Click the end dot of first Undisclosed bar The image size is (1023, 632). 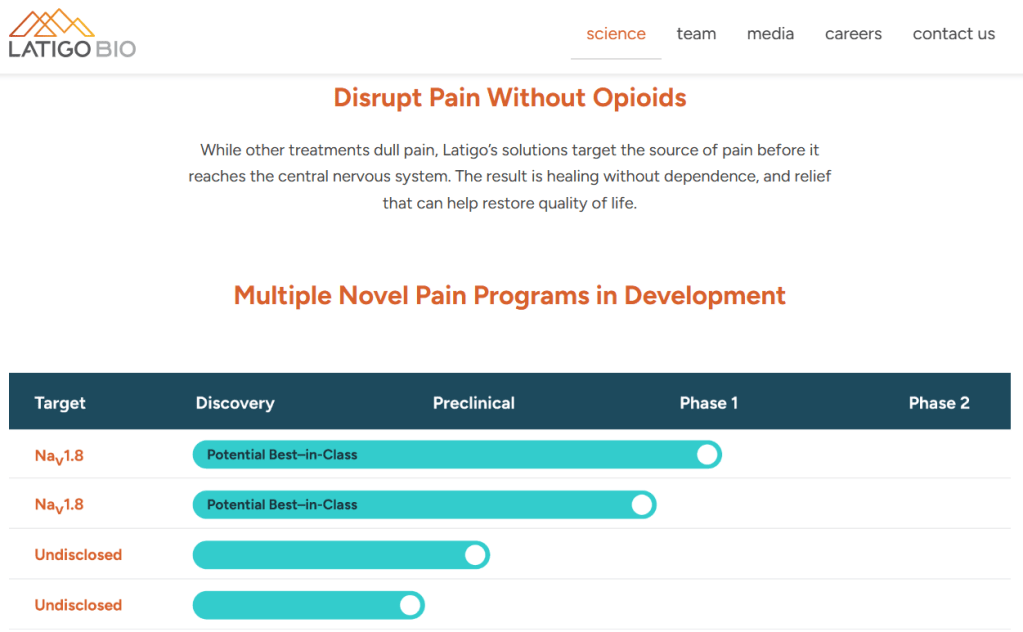coord(475,555)
